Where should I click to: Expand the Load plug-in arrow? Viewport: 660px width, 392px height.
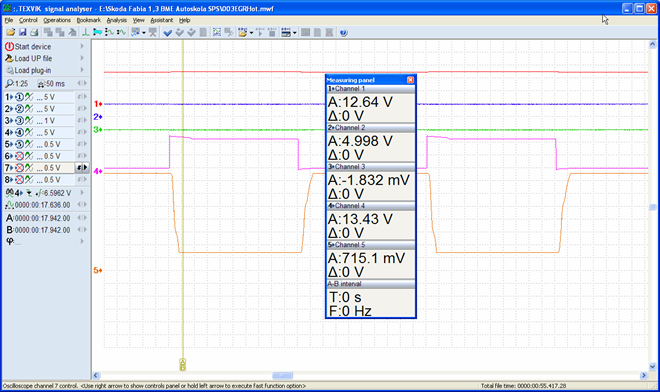click(82, 70)
